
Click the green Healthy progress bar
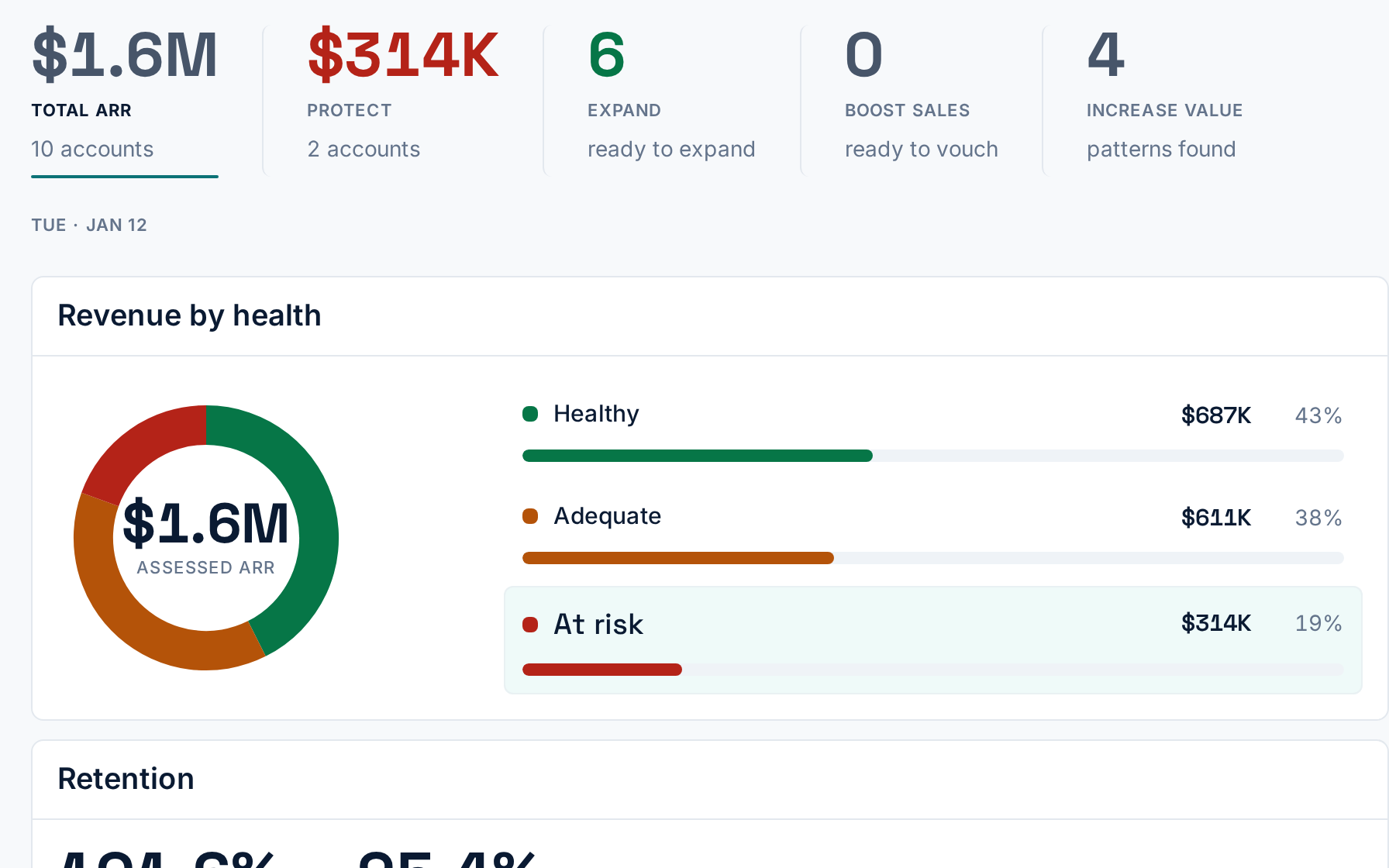tap(698, 456)
